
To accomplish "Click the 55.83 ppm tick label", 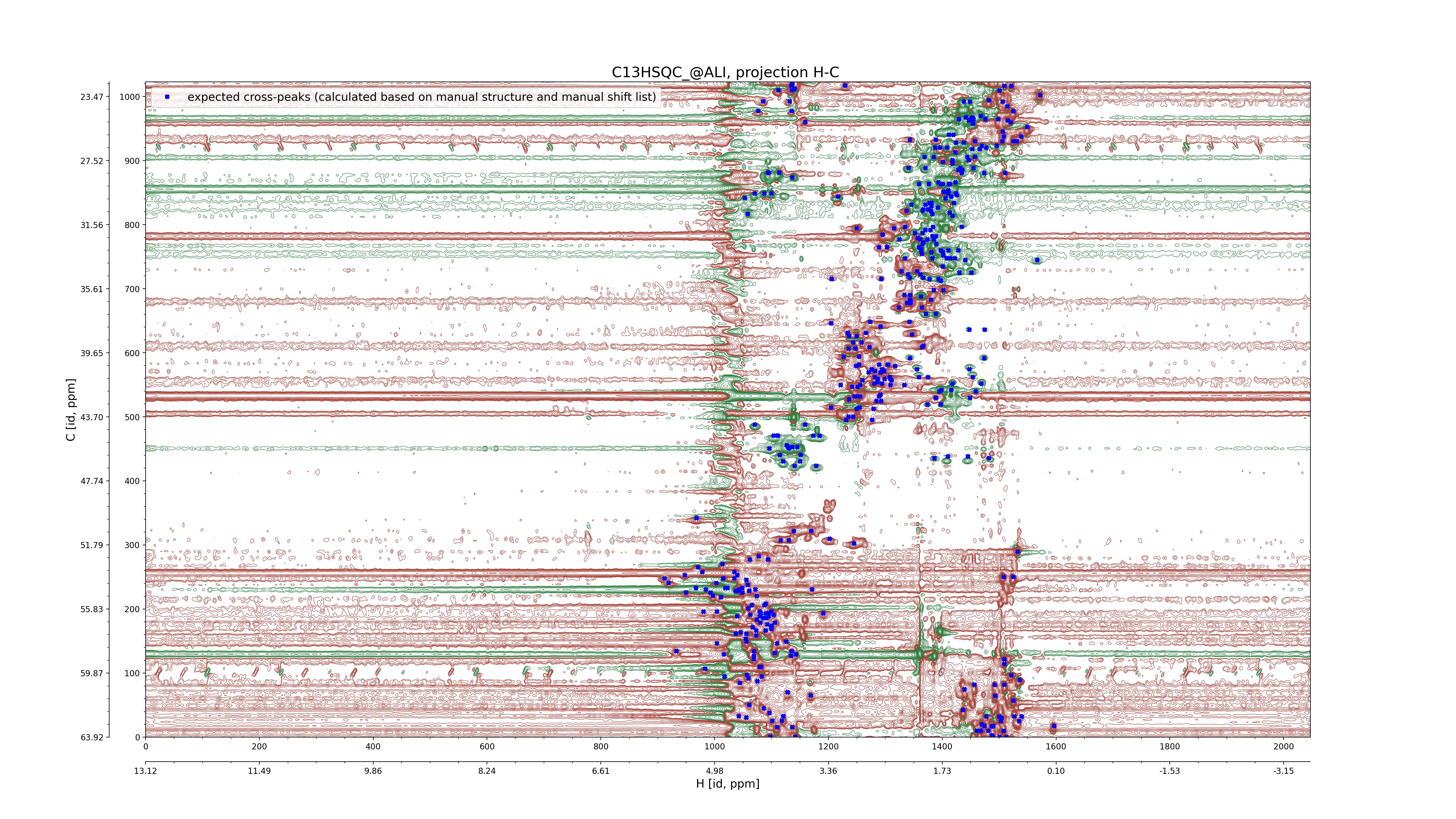I will [x=91, y=609].
